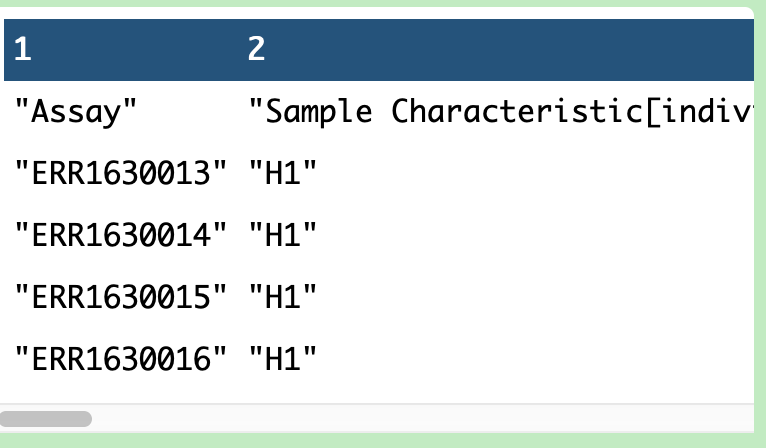The height and width of the screenshot is (448, 766).
Task: Click the horizontal scrollbar thumb
Action: tap(45, 419)
